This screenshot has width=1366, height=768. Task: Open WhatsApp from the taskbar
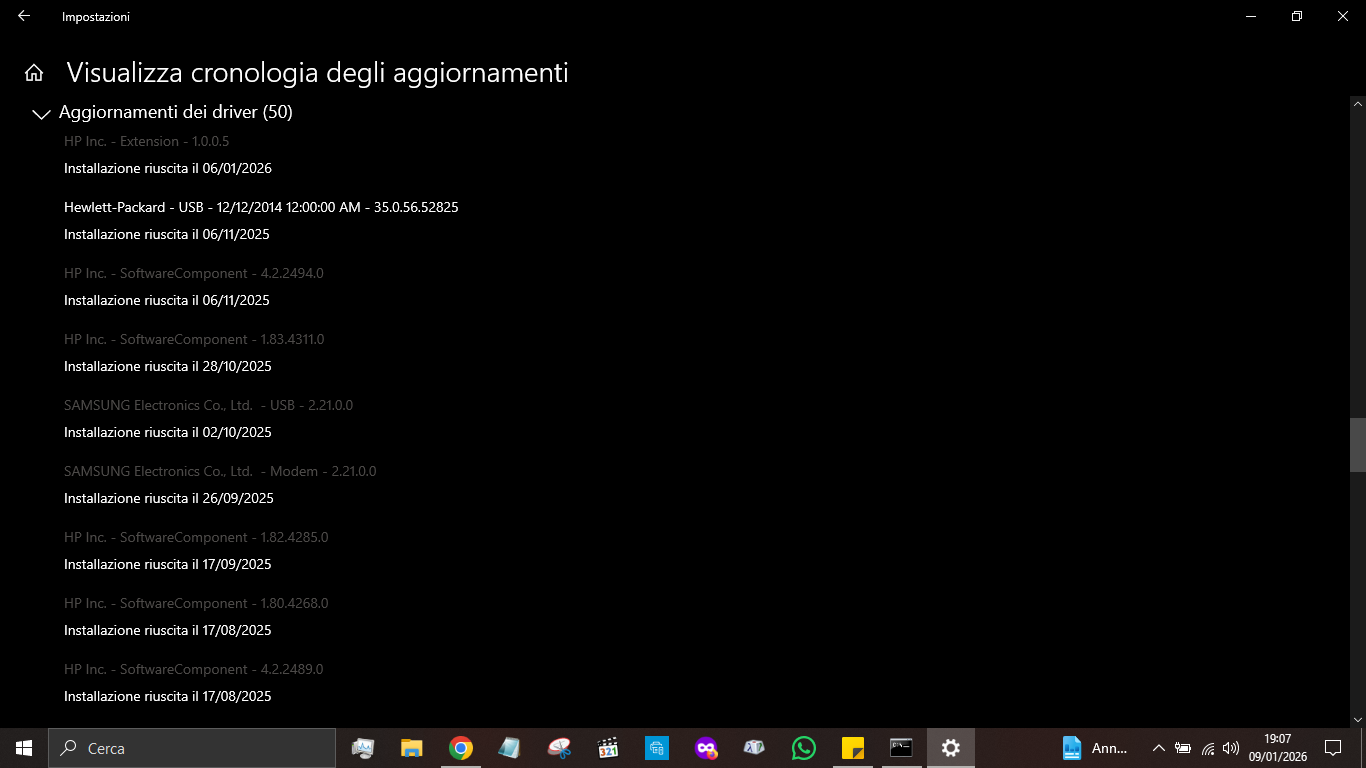804,748
